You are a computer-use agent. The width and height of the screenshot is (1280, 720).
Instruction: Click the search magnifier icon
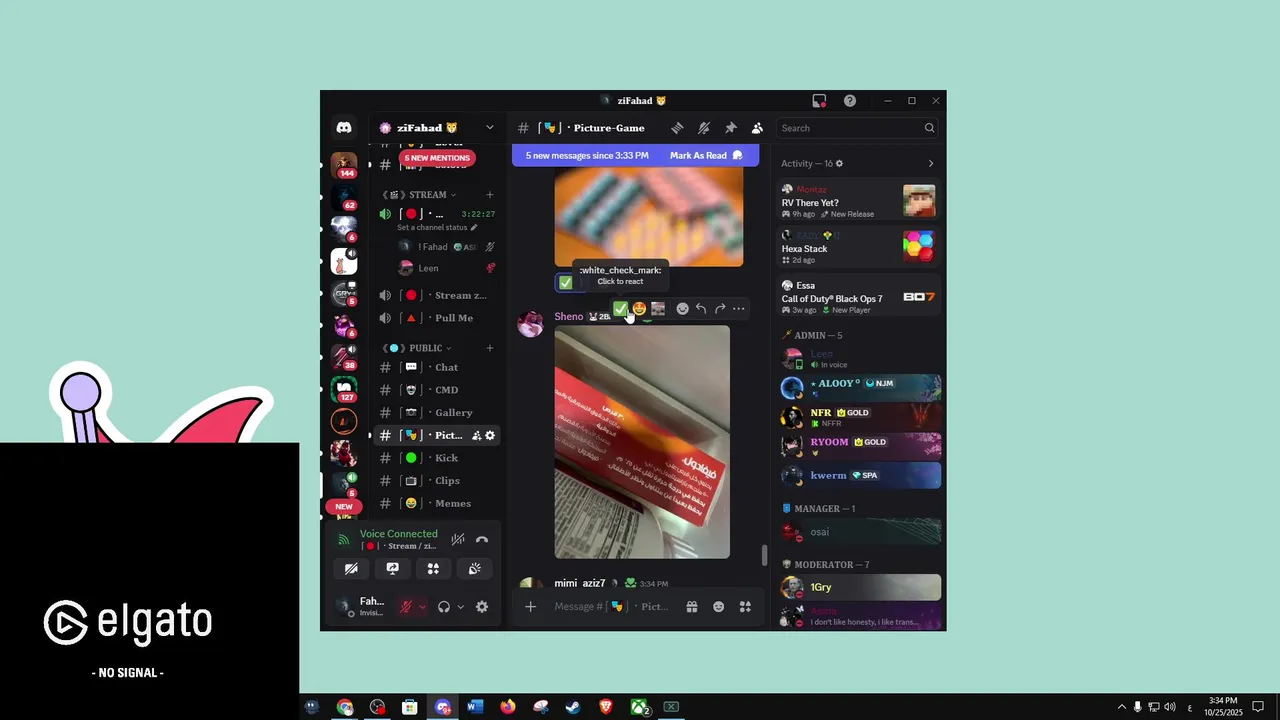click(x=929, y=128)
